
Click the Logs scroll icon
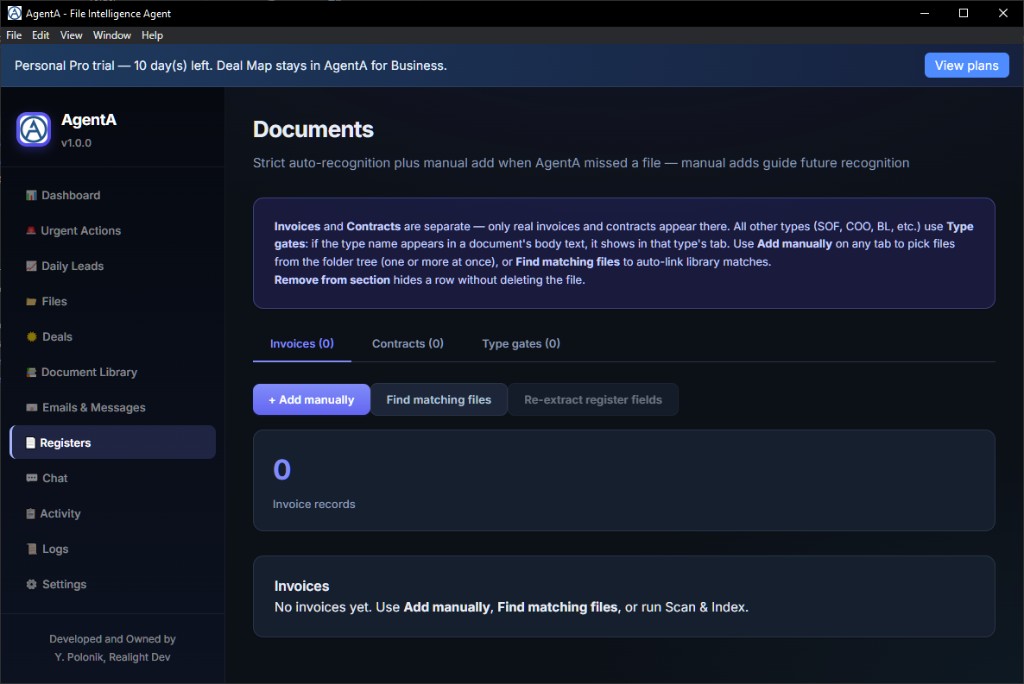tap(31, 549)
